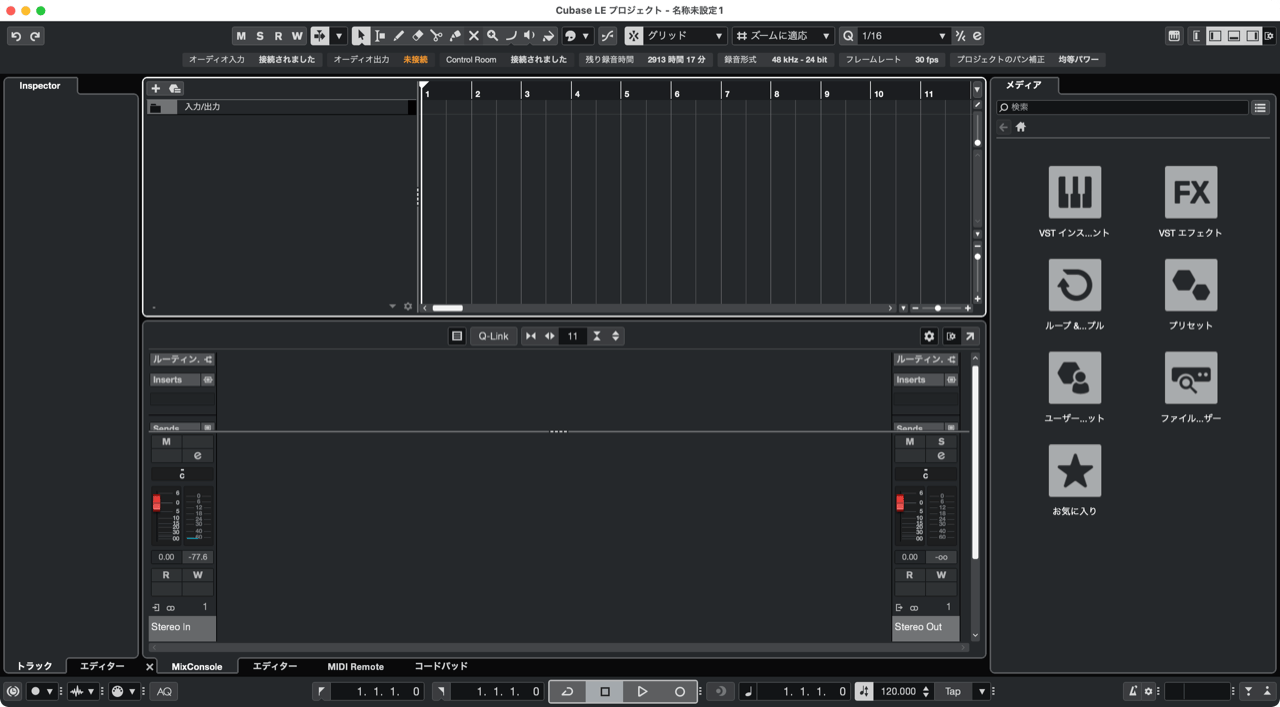Click the Q-Link button
This screenshot has width=1280, height=707.
pos(493,336)
